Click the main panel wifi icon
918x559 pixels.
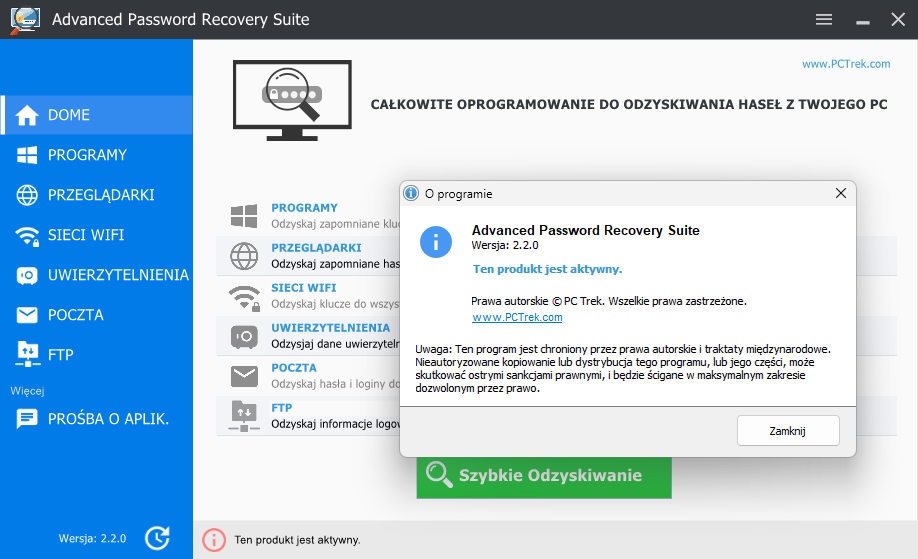point(244,298)
